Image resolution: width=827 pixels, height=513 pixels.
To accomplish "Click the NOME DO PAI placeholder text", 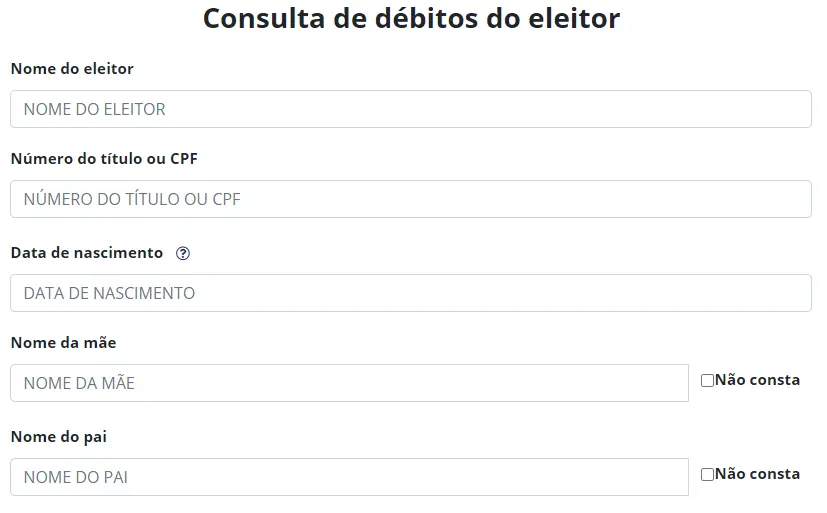I will pos(76,478).
